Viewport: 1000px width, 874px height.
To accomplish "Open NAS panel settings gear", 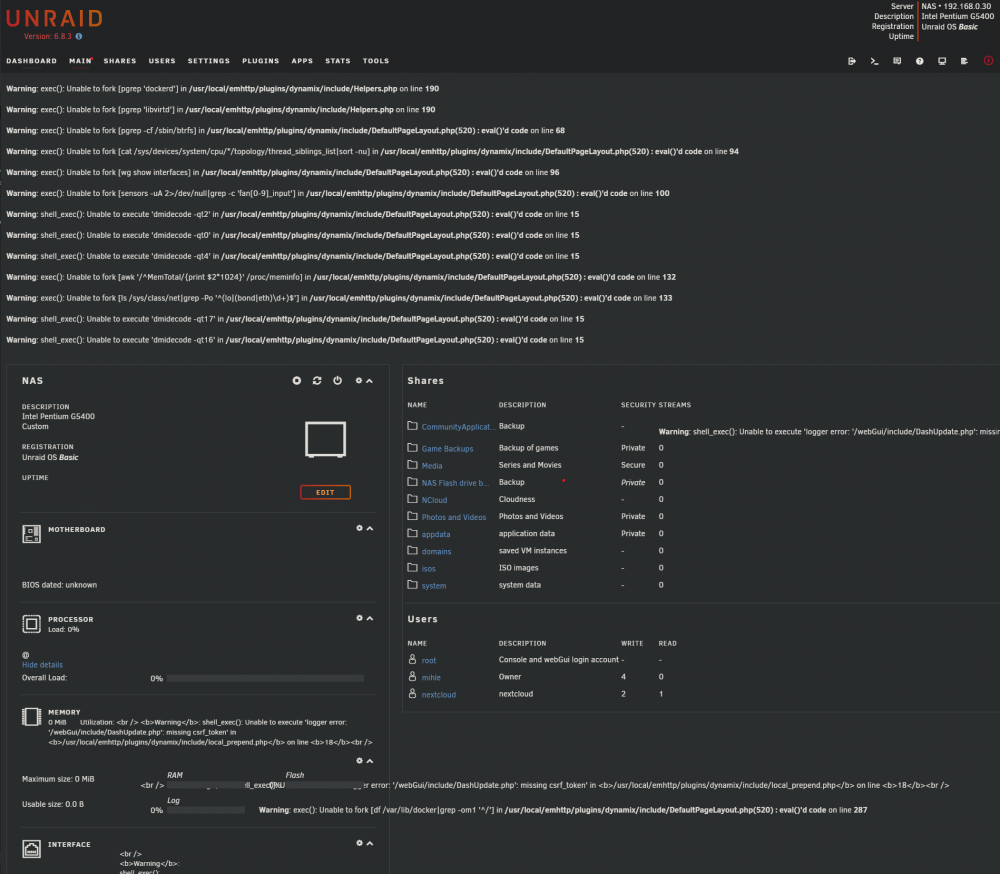I will click(358, 380).
